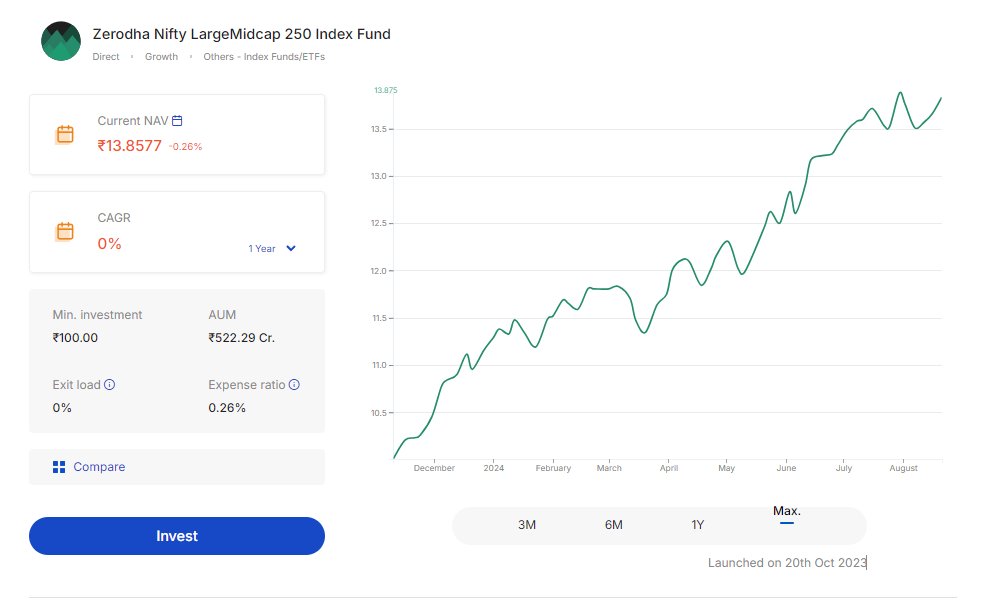Click the NAV value ₹13.8577
This screenshot has width=985, height=610.
pyautogui.click(x=129, y=146)
